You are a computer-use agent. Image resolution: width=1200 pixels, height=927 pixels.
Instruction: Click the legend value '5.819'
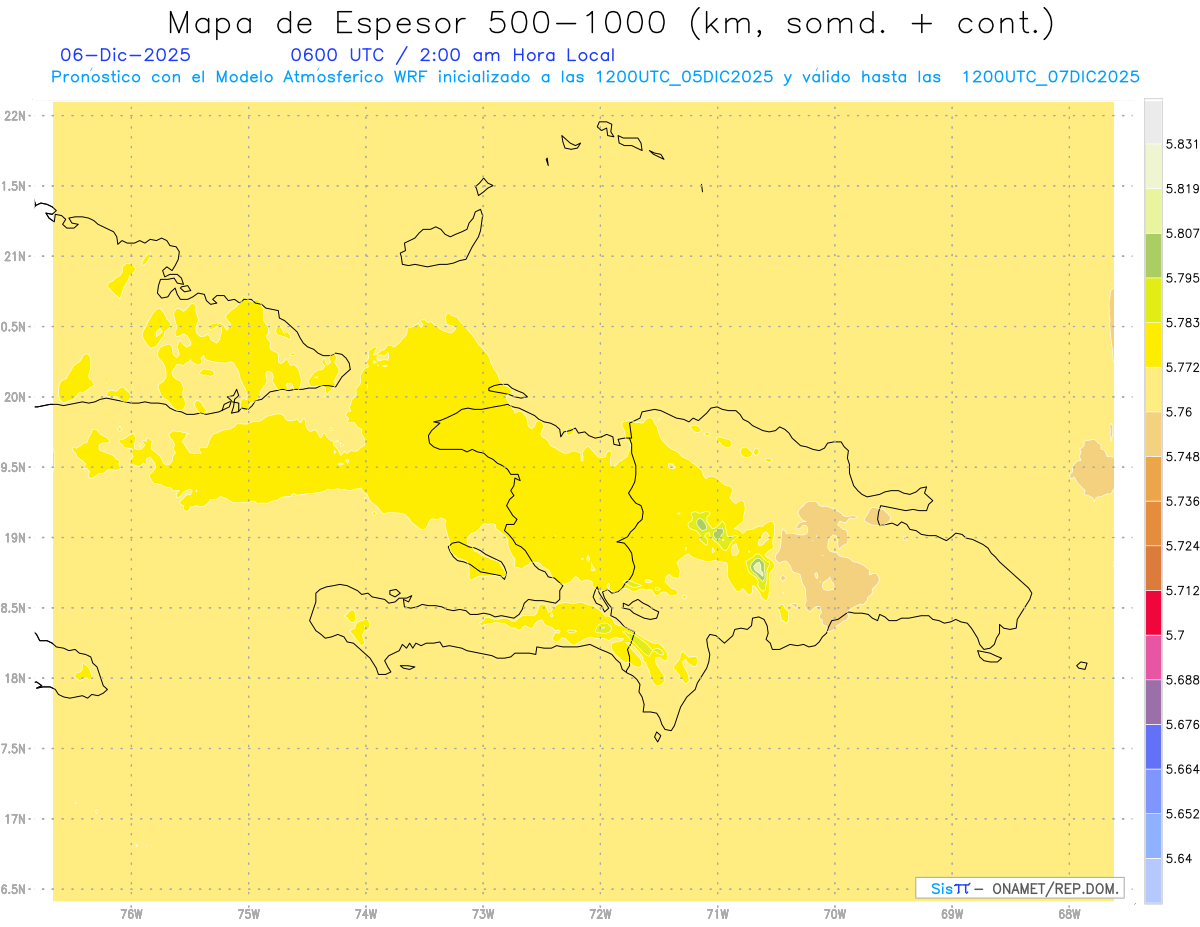1182,189
